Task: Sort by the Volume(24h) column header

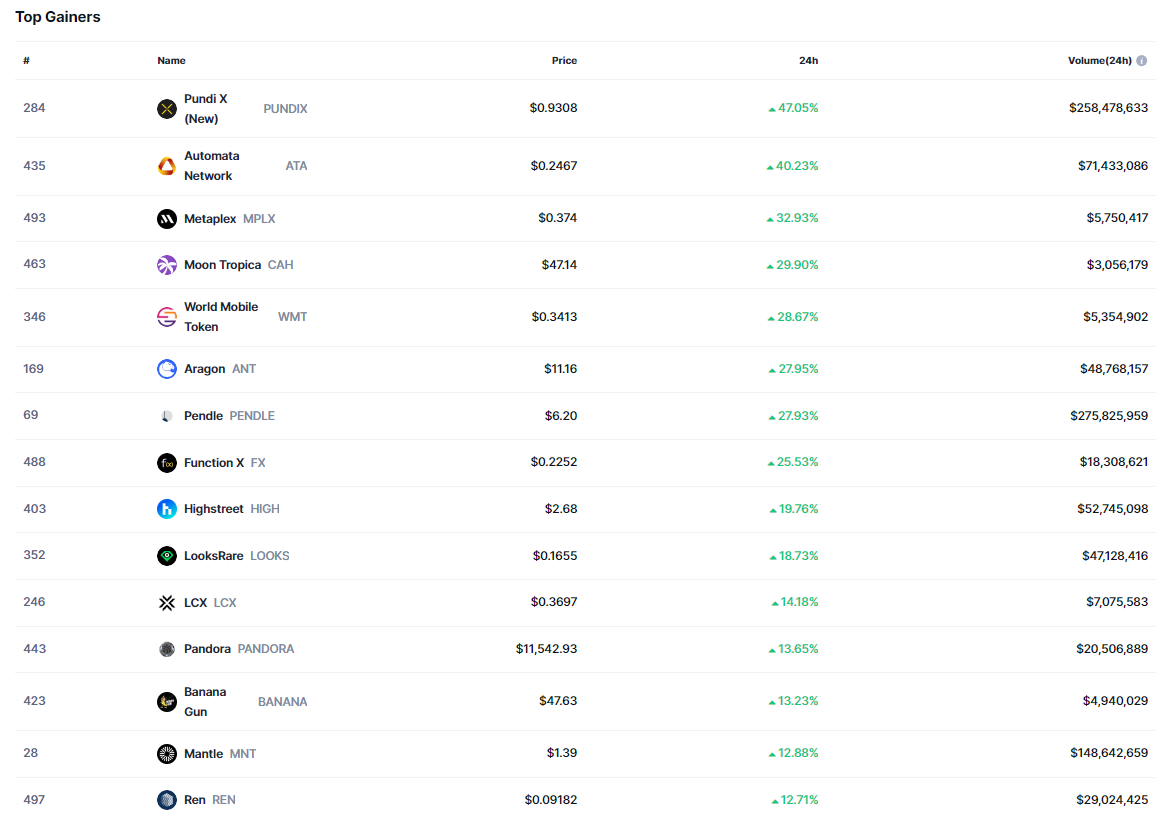Action: tap(1099, 61)
